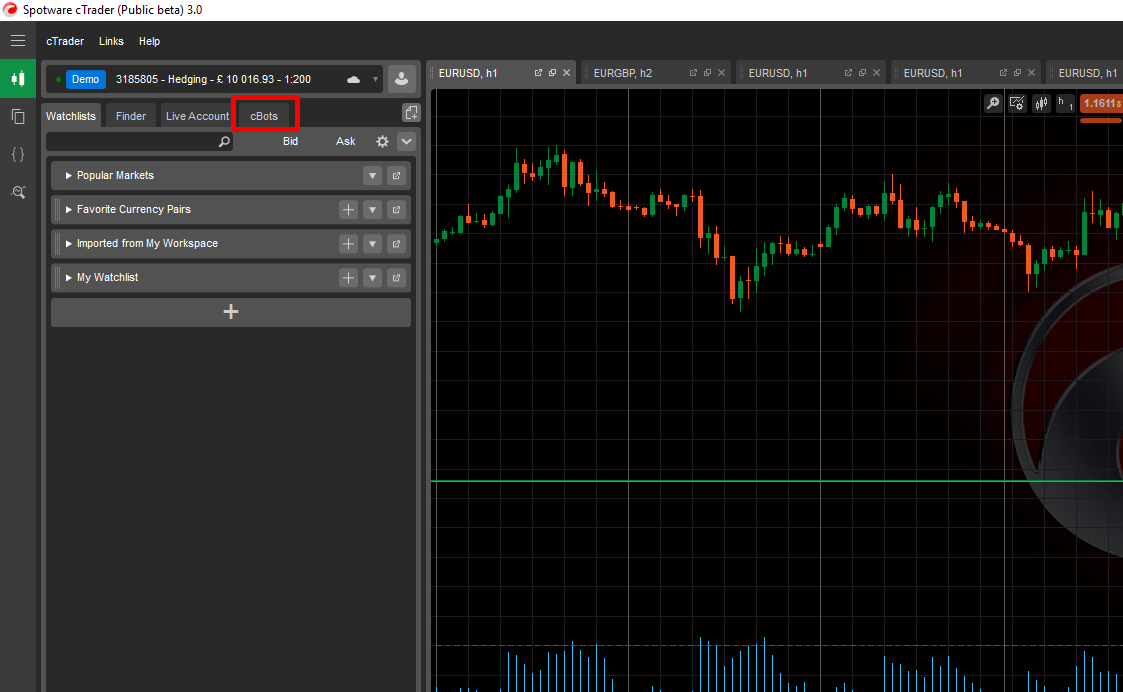Close the active EURUSD, h1 chart tab

pos(567,73)
